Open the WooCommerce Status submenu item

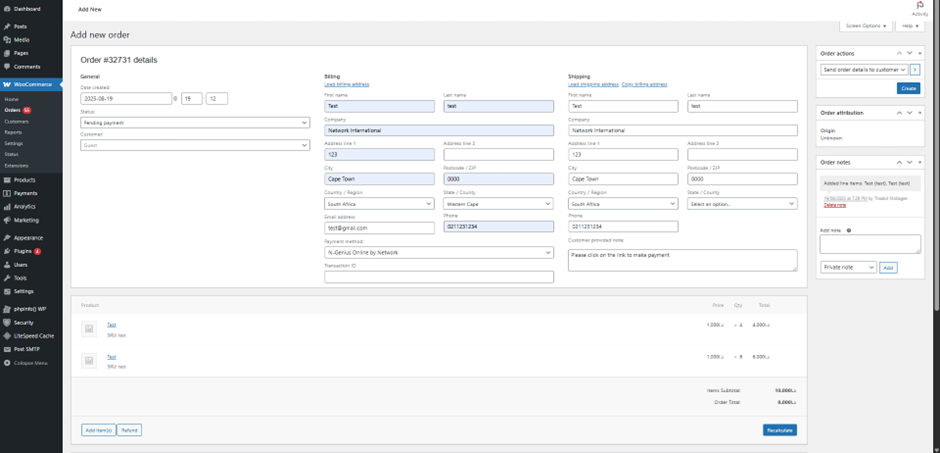pyautogui.click(x=11, y=154)
